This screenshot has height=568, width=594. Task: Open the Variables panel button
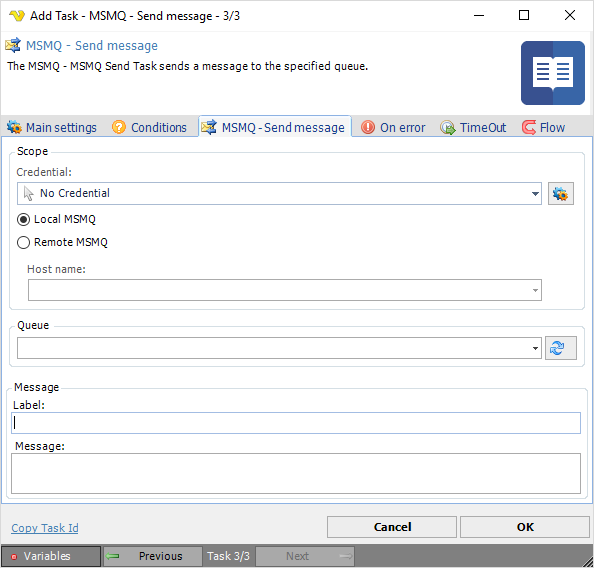51,556
